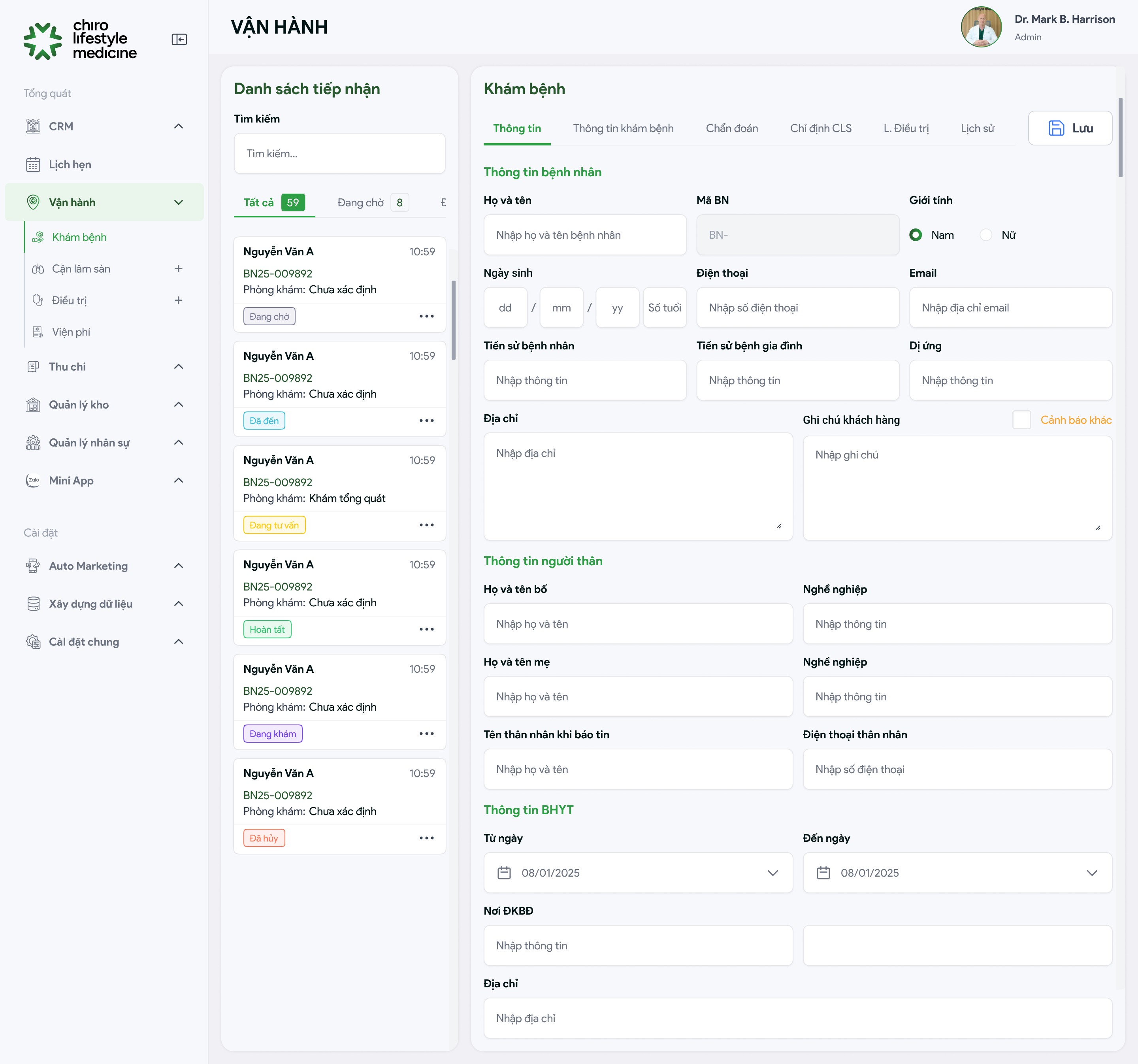Select the Nam gender radio button
The image size is (1138, 1064).
coord(915,235)
